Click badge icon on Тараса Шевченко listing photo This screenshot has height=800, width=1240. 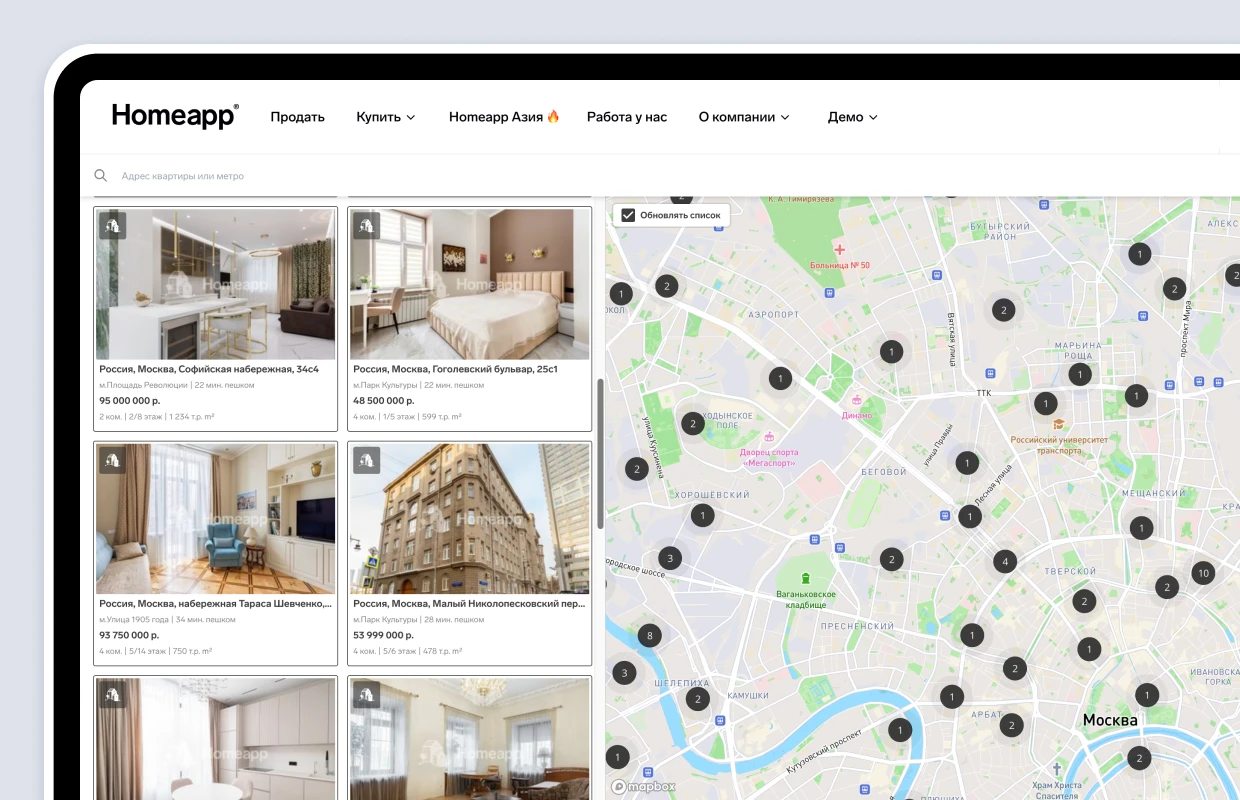tap(112, 460)
